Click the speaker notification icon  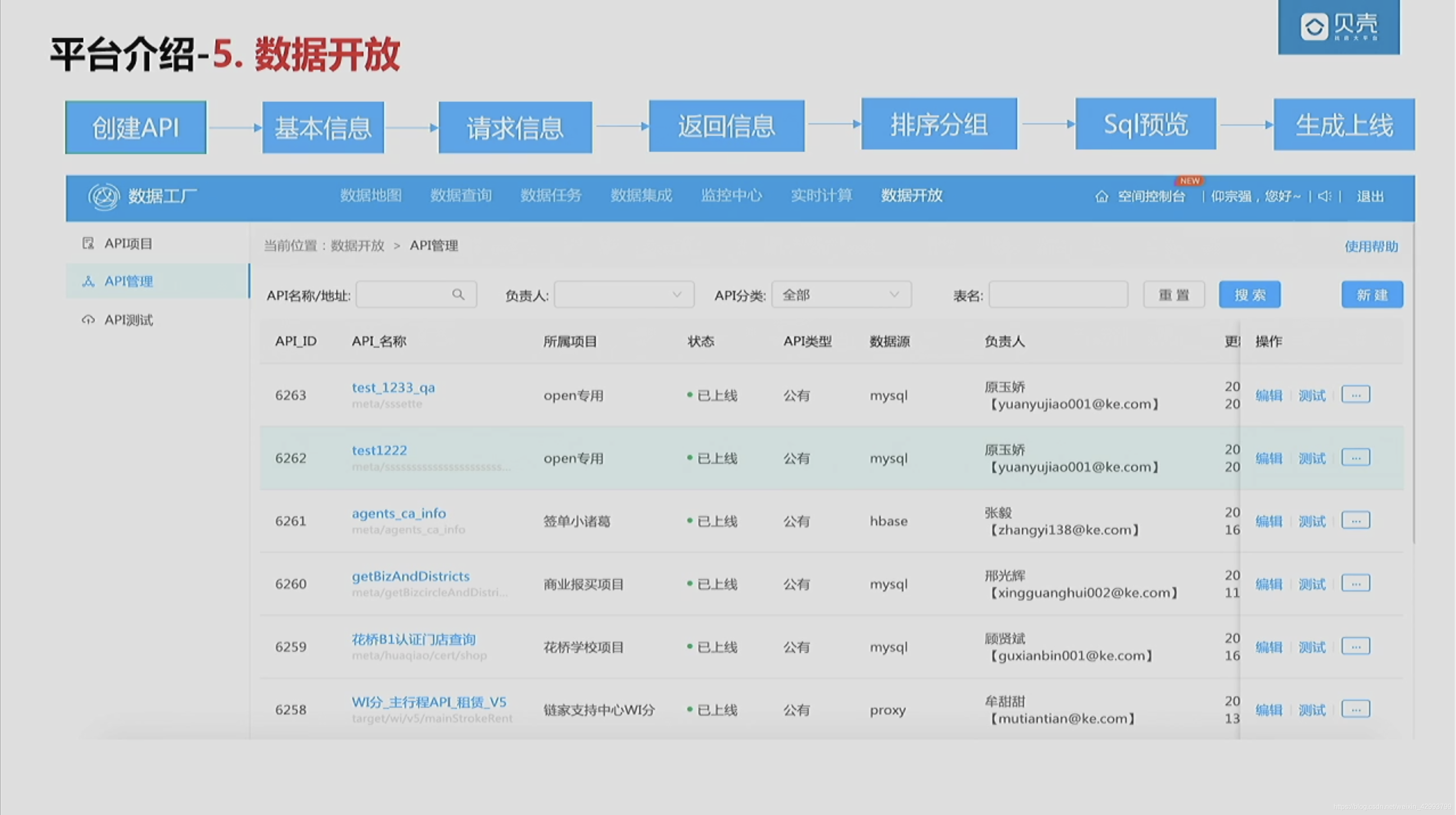[x=1324, y=196]
